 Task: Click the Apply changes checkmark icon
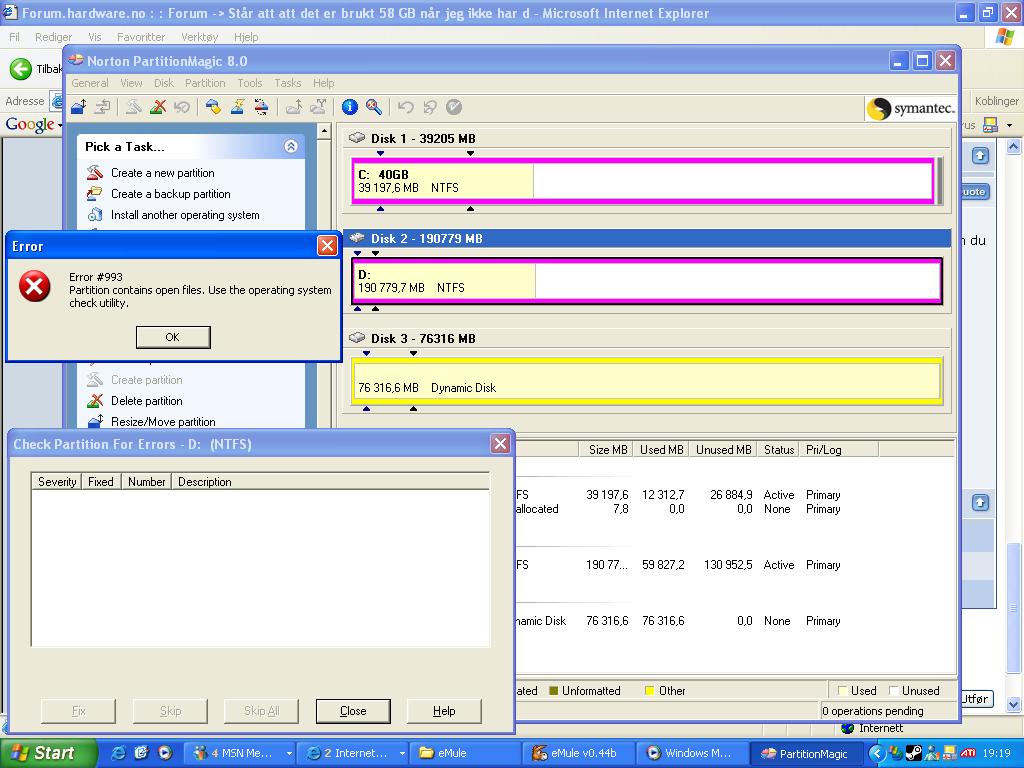click(454, 106)
